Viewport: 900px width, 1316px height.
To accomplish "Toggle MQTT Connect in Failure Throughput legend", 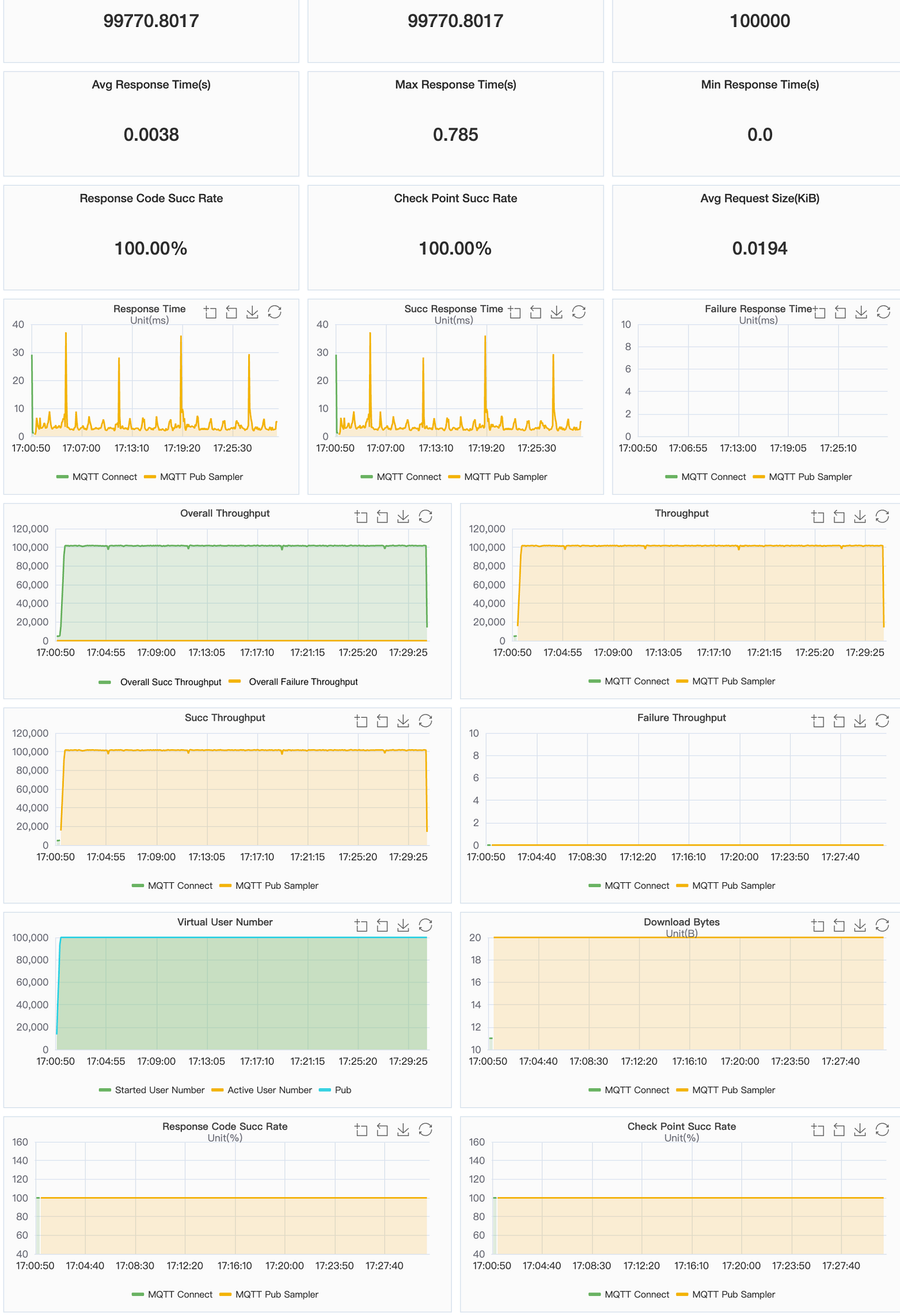I will (x=629, y=885).
